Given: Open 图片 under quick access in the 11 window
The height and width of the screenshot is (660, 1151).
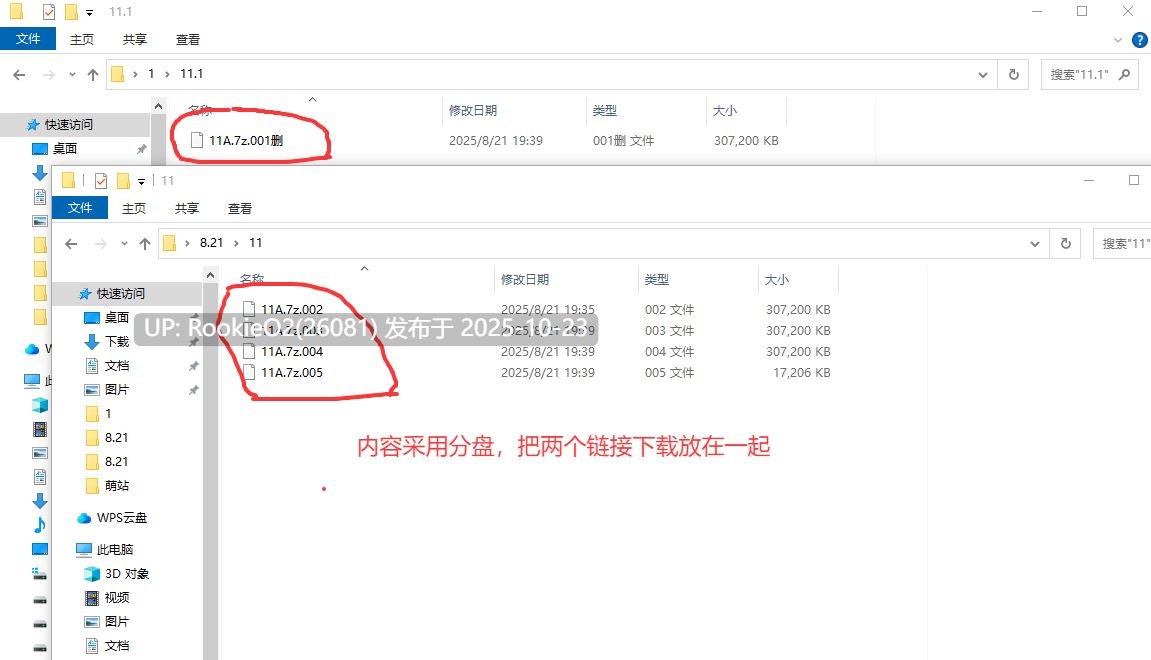Looking at the screenshot, I should click(x=117, y=389).
